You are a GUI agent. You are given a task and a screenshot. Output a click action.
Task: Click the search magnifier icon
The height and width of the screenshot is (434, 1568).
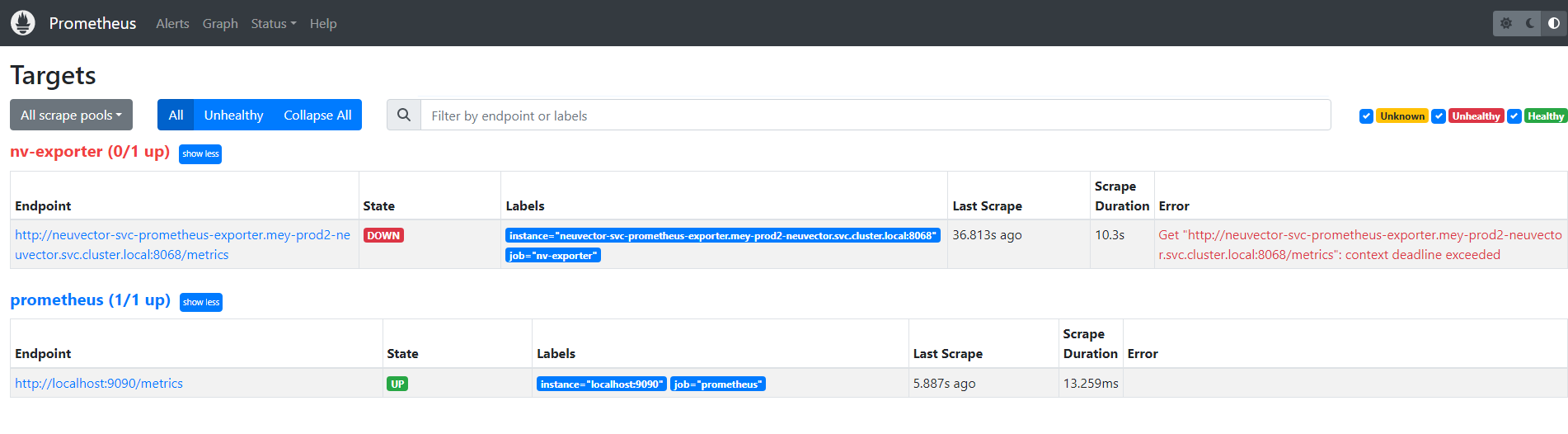[x=404, y=116]
